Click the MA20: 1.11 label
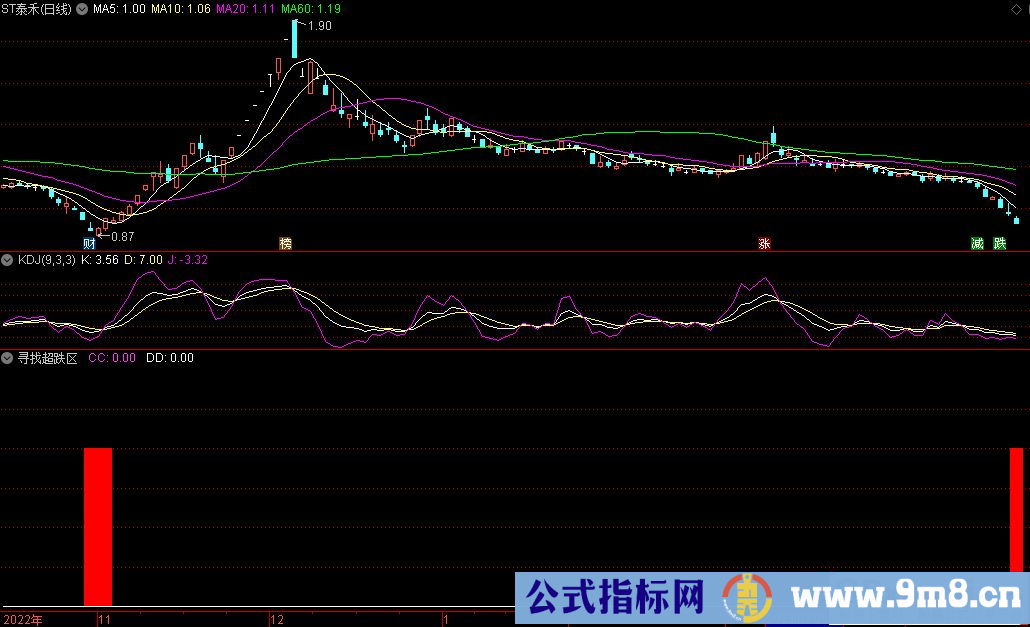This screenshot has width=1030, height=627. (246, 9)
